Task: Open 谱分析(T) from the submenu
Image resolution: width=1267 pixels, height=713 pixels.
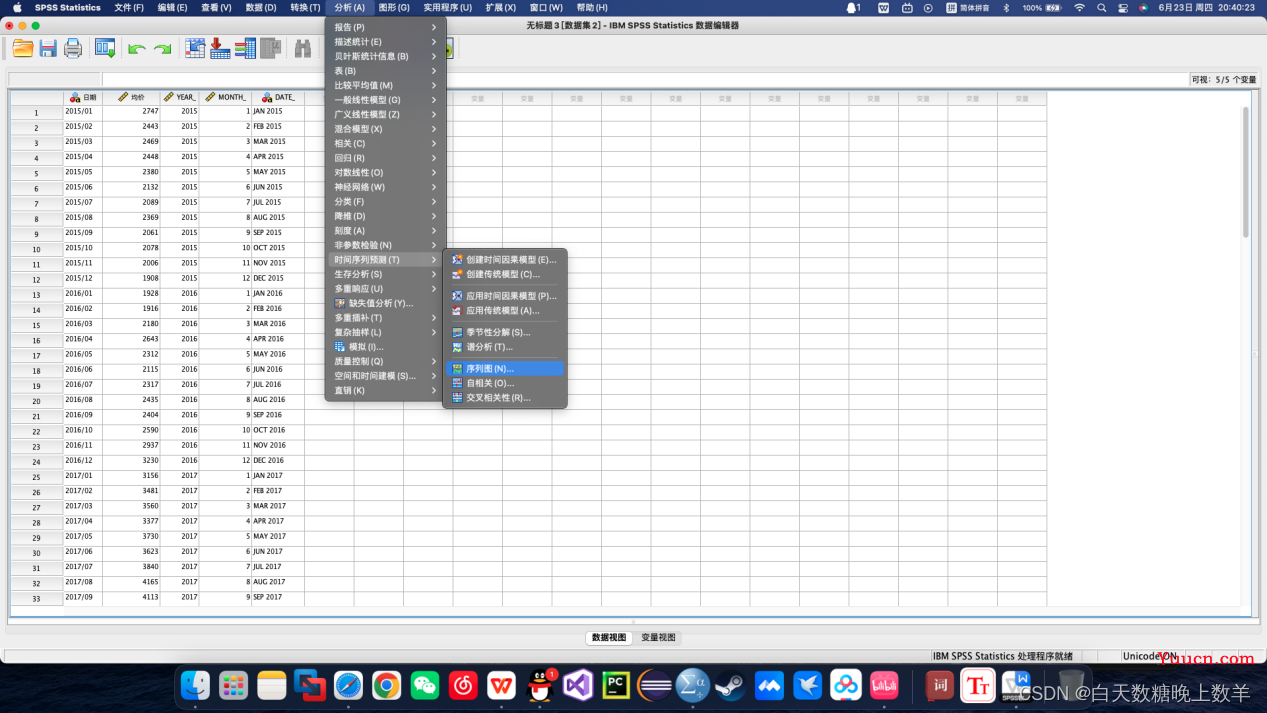Action: pyautogui.click(x=505, y=347)
